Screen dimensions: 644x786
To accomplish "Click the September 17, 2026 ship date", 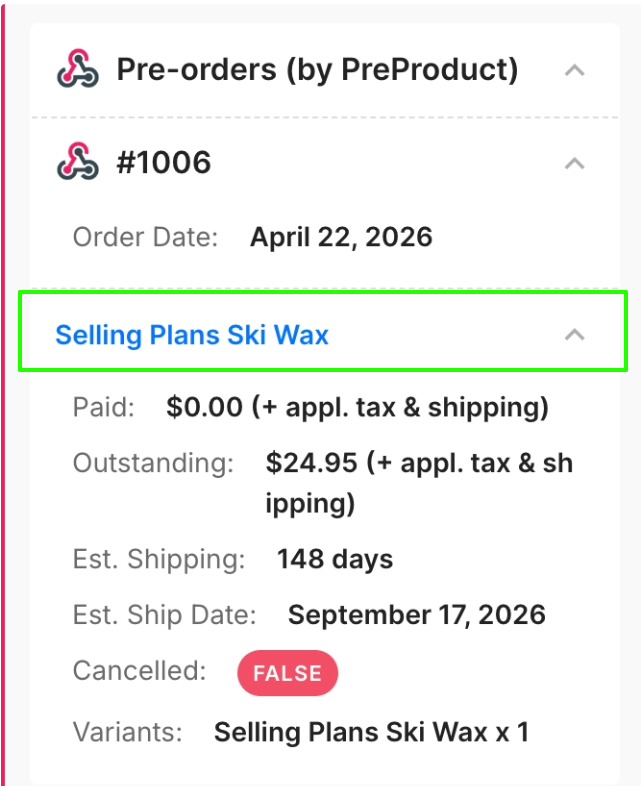I will 417,614.
